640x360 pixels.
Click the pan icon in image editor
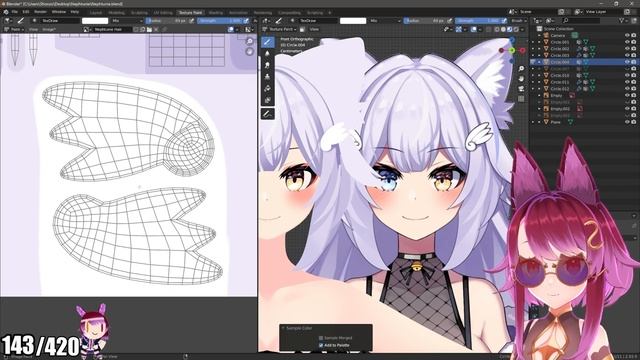pos(249,51)
